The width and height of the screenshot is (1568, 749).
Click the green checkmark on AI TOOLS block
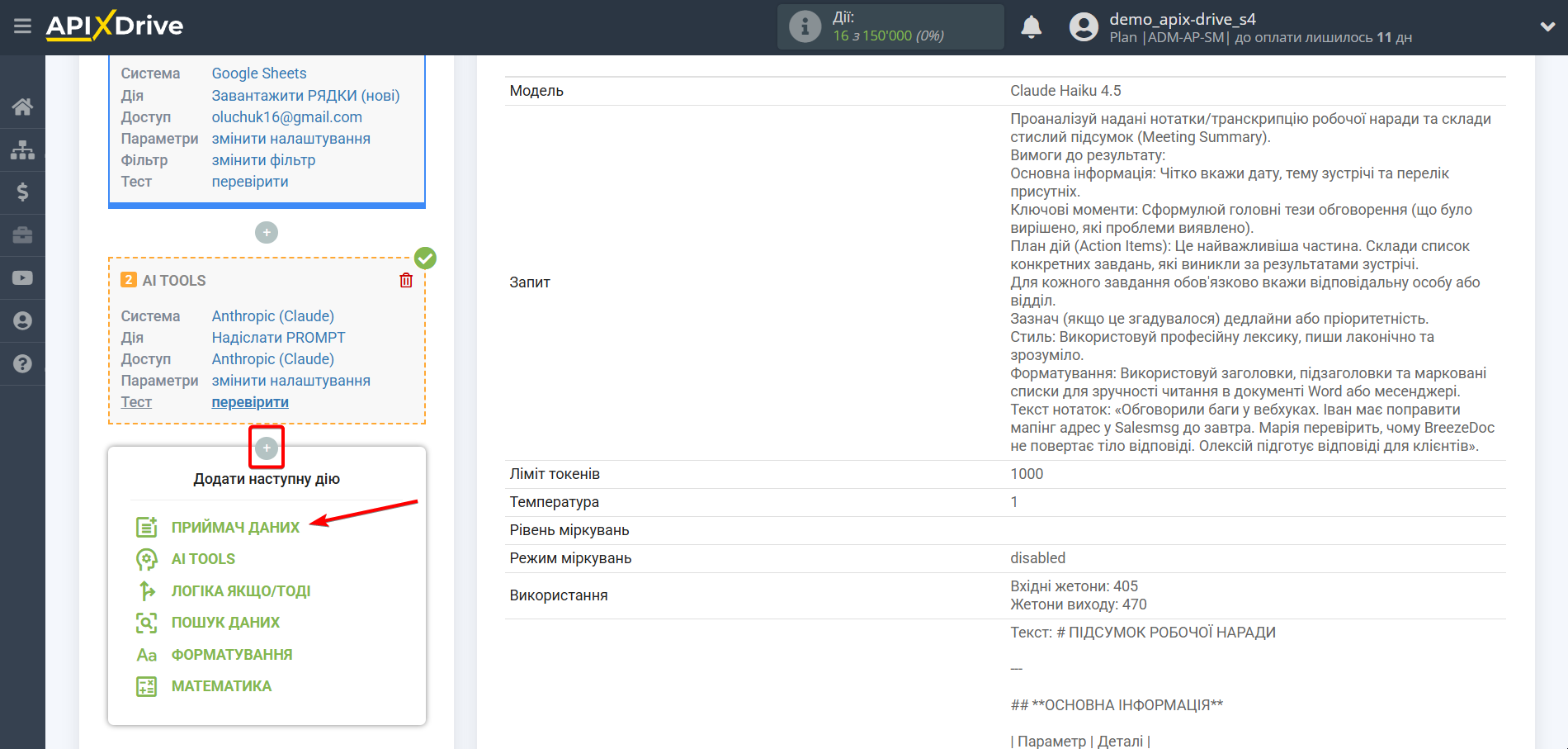coord(425,258)
